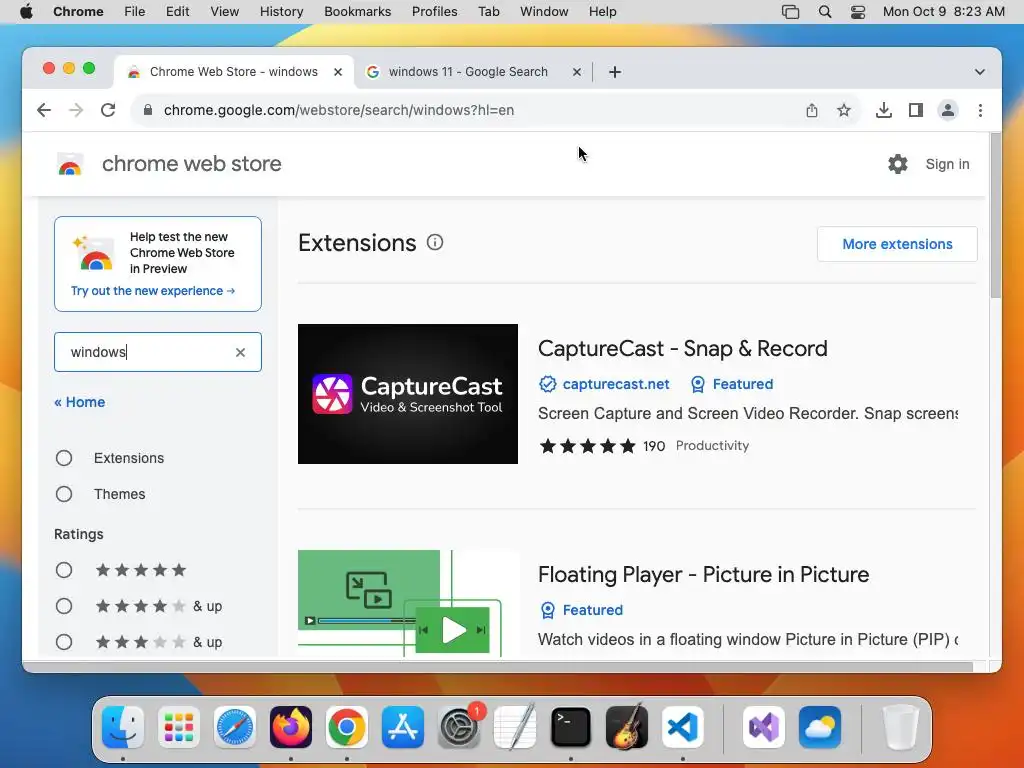Switch to windows 11 Google Search tab
The width and height of the screenshot is (1024, 768).
[x=468, y=72]
